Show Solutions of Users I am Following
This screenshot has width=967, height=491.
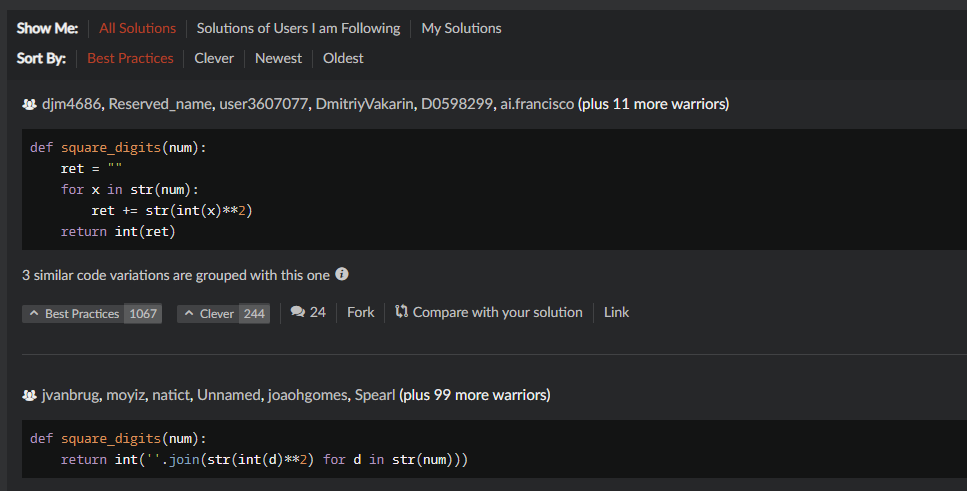(x=298, y=28)
